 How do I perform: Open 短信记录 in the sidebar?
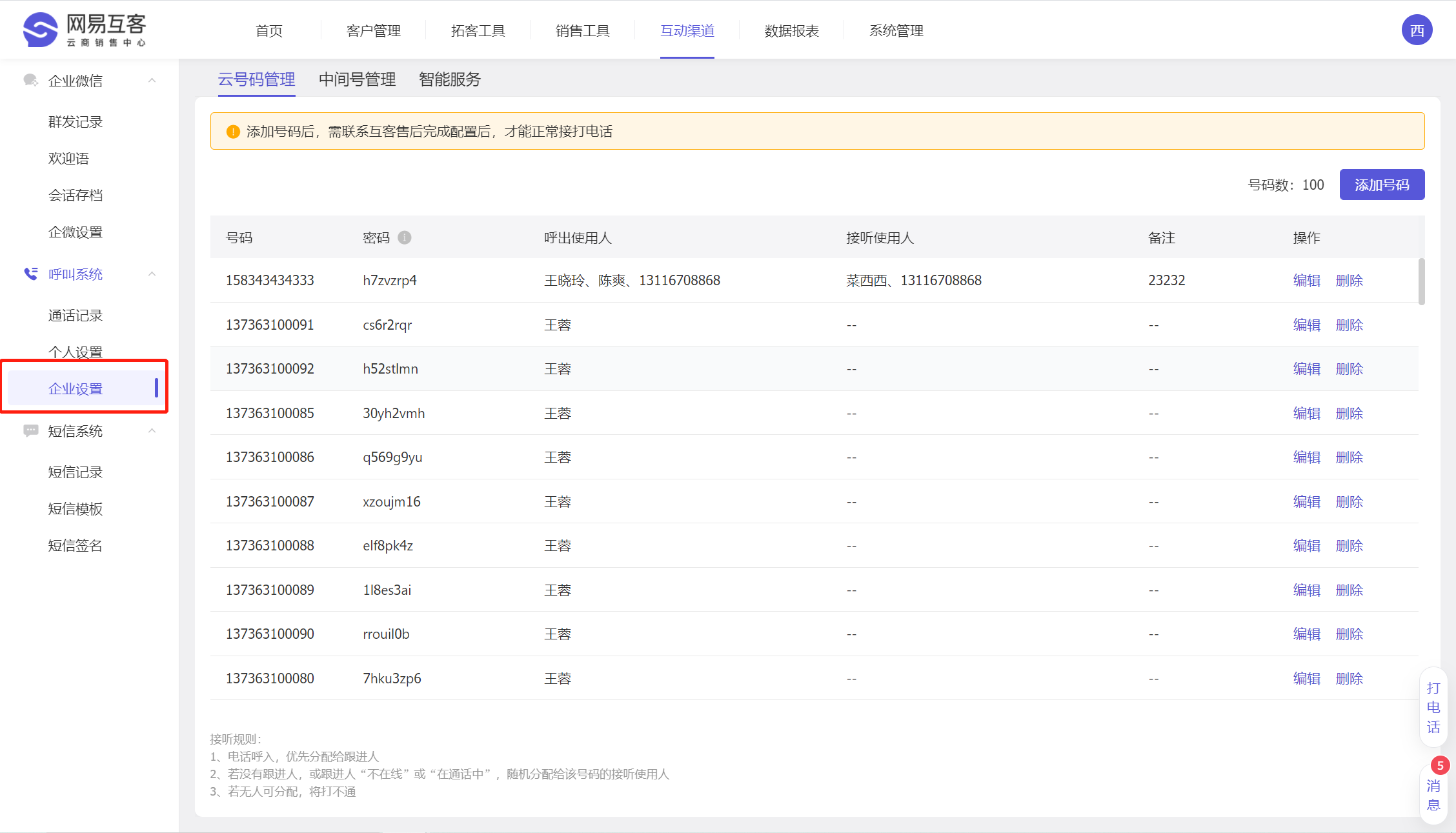76,472
